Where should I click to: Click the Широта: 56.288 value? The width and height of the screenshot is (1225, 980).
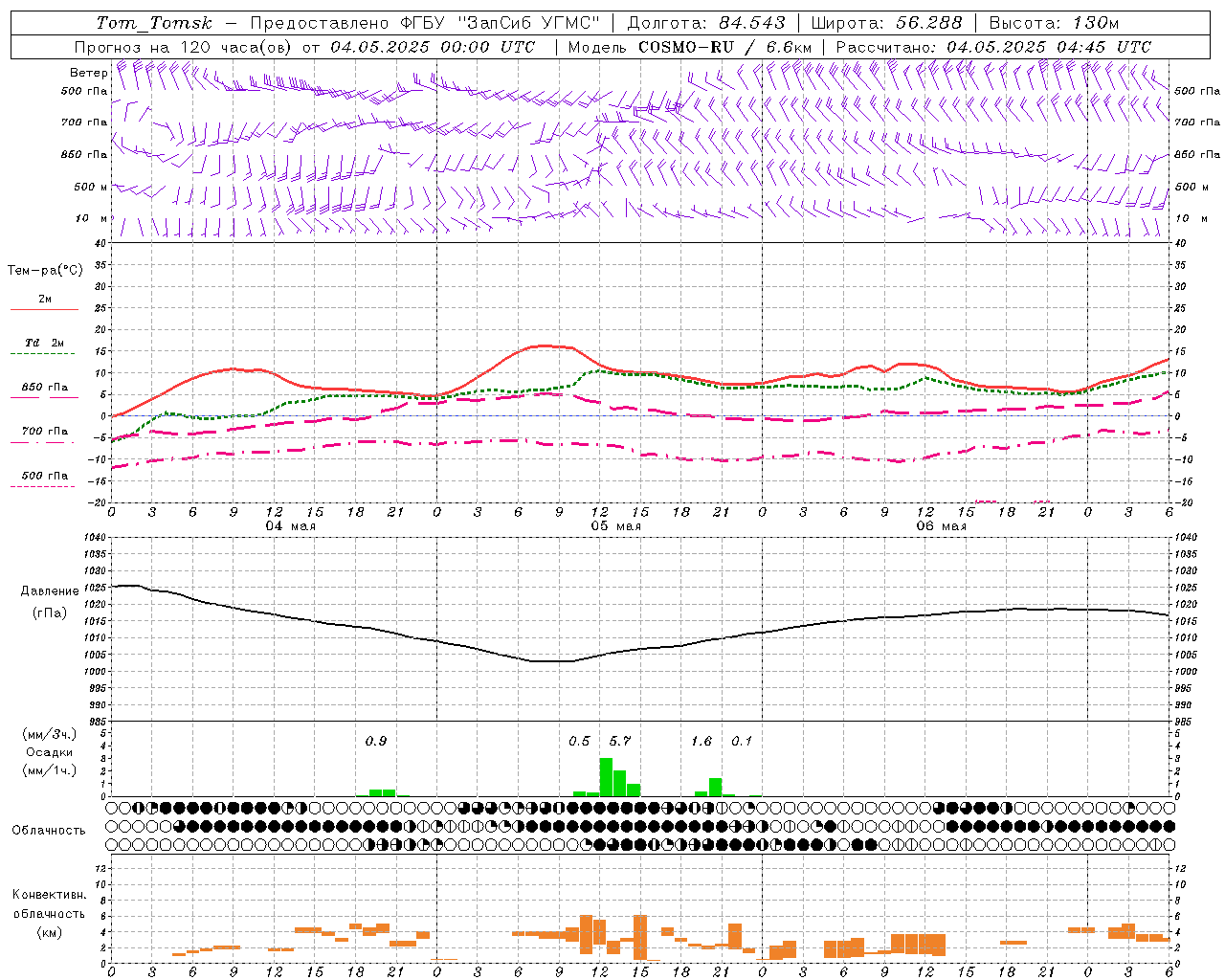(x=886, y=23)
